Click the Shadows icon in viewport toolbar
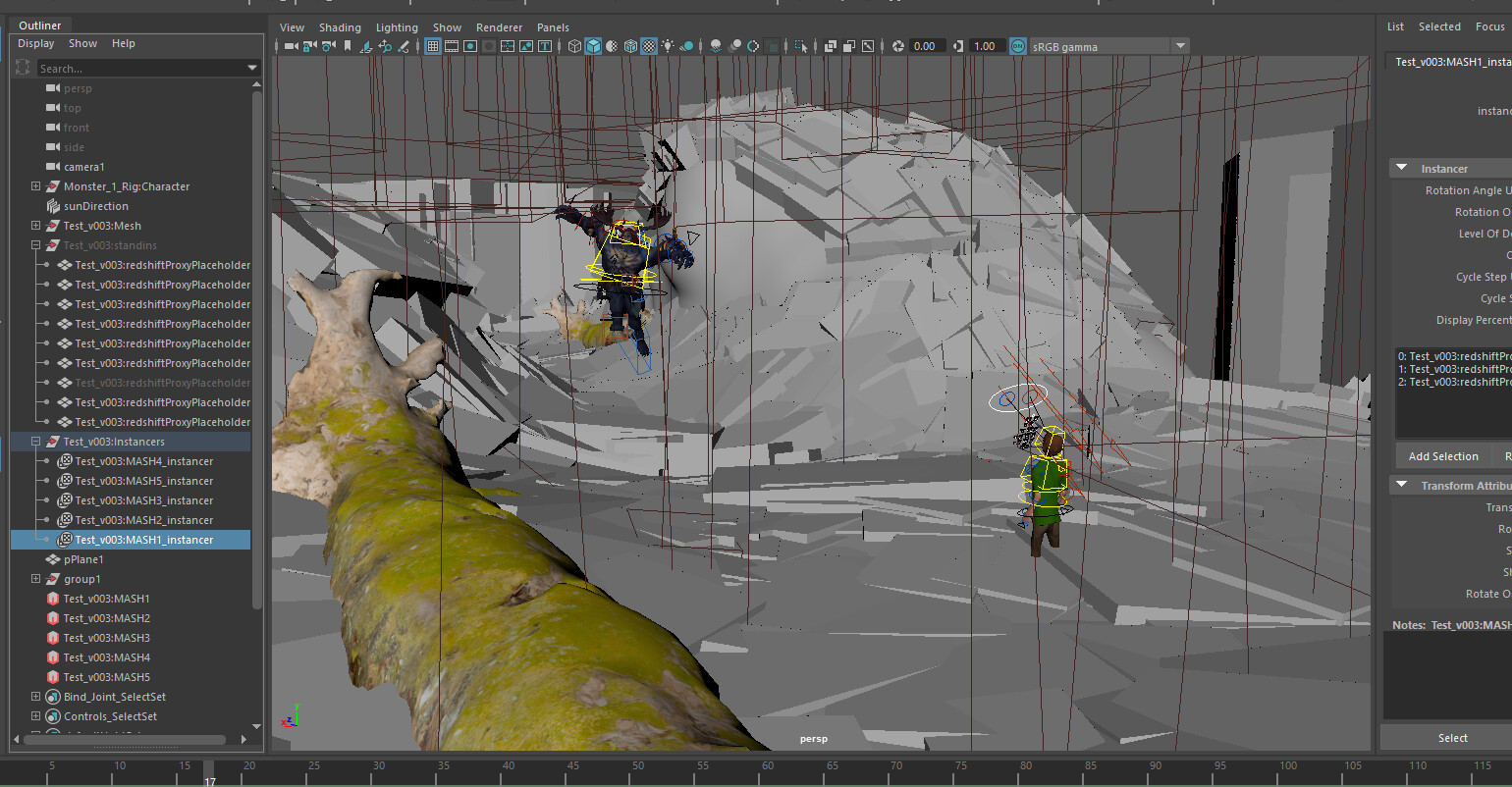Viewport: 1512px width, 787px height. pos(687,46)
